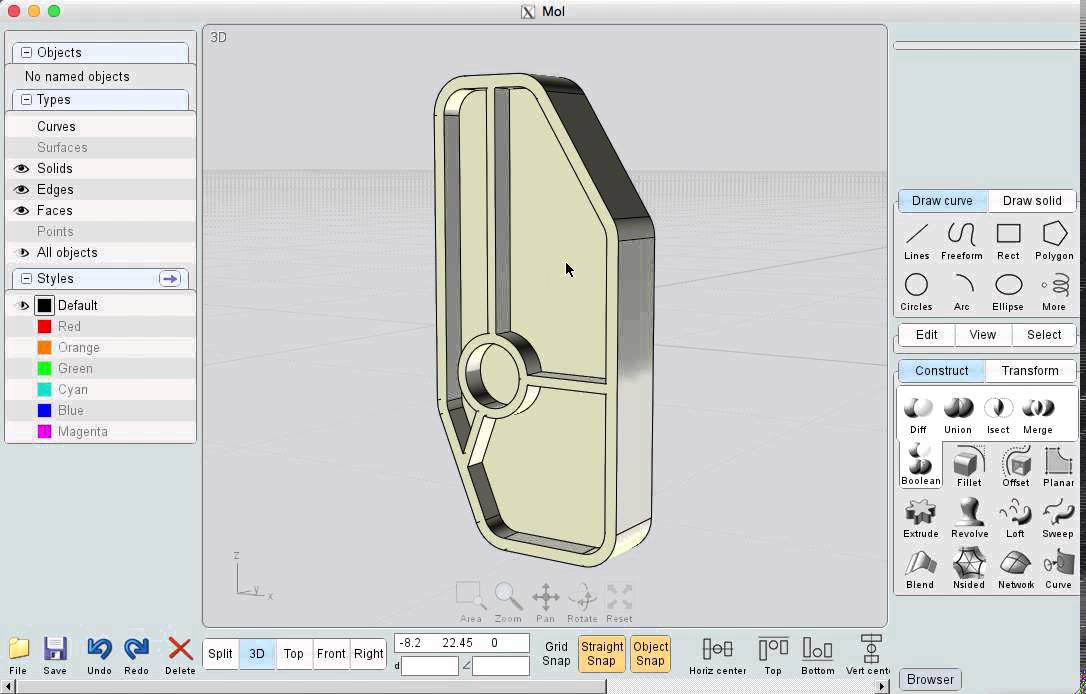1086x694 pixels.
Task: Hide Edges using the eye icon
Action: 21,190
